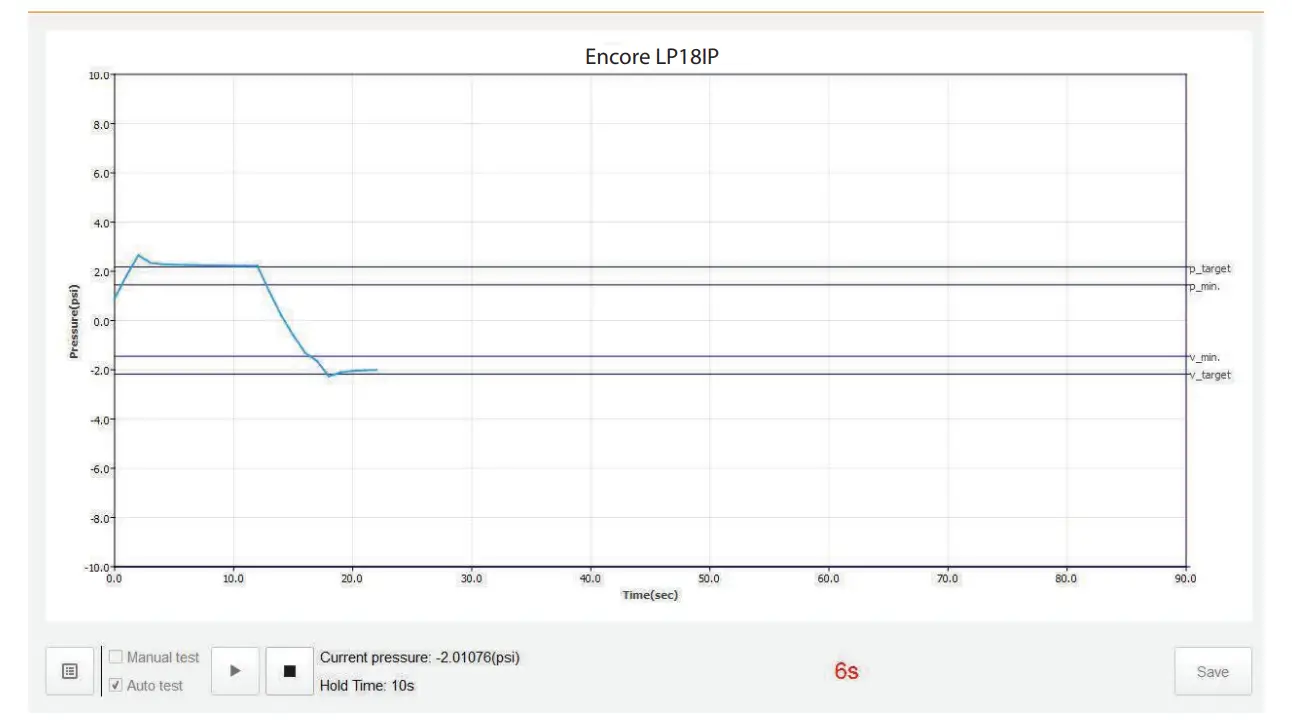
Task: Stop the test with the square button
Action: coord(289,671)
